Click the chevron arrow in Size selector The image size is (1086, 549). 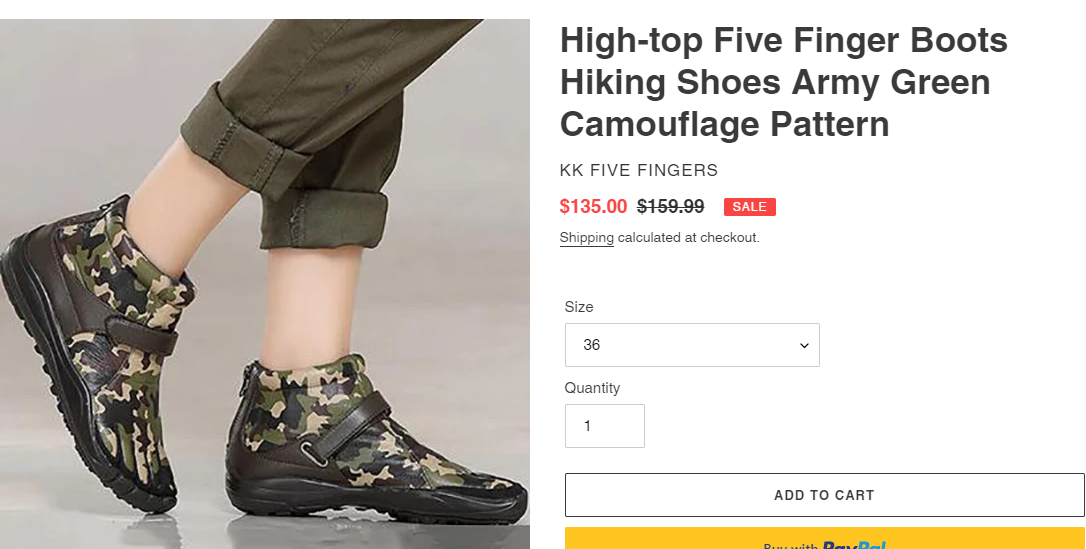[x=803, y=345]
